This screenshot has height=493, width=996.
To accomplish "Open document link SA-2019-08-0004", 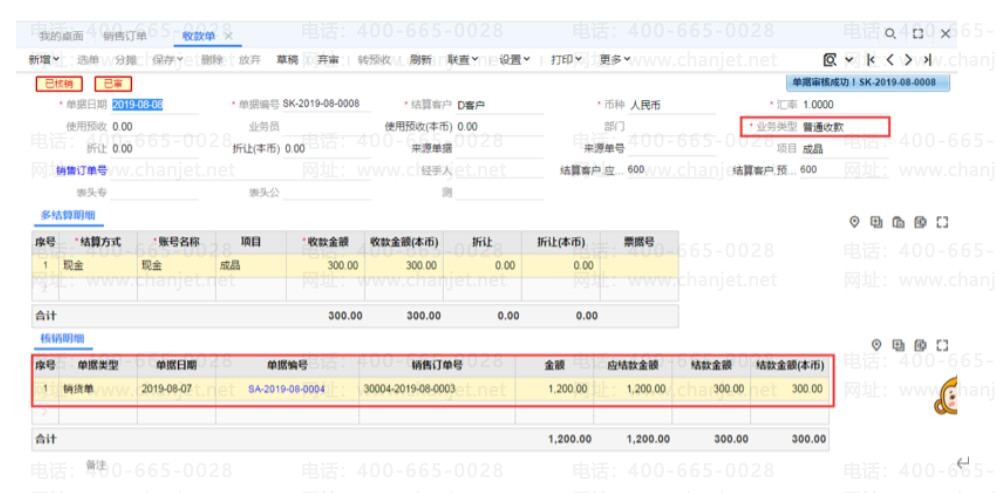I will (x=286, y=389).
